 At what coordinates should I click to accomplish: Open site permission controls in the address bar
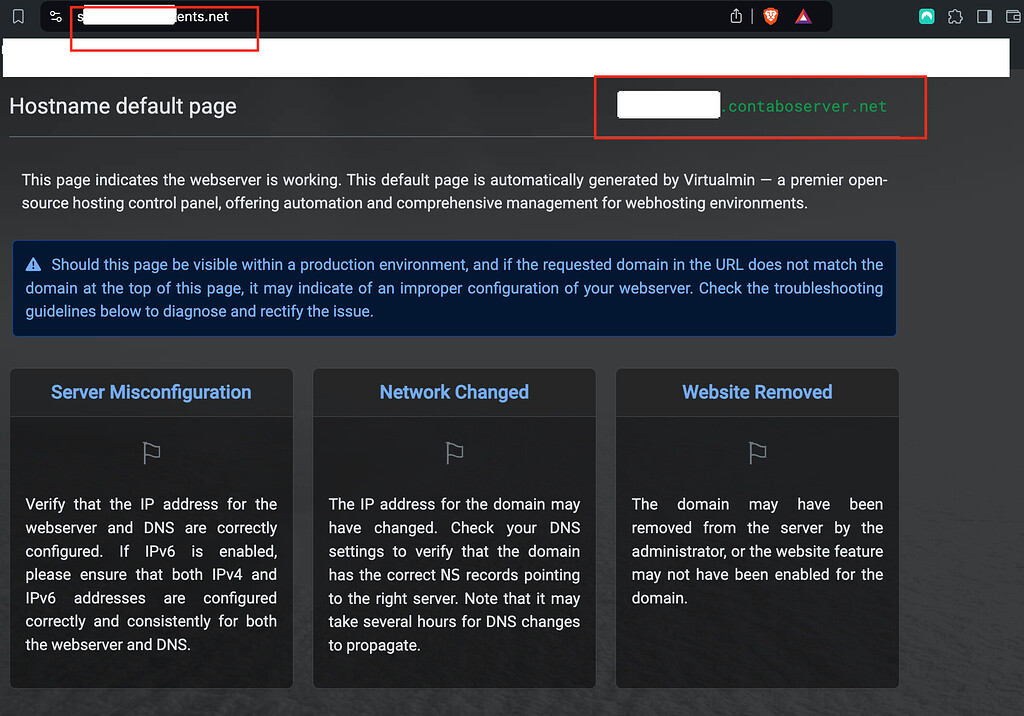55,16
